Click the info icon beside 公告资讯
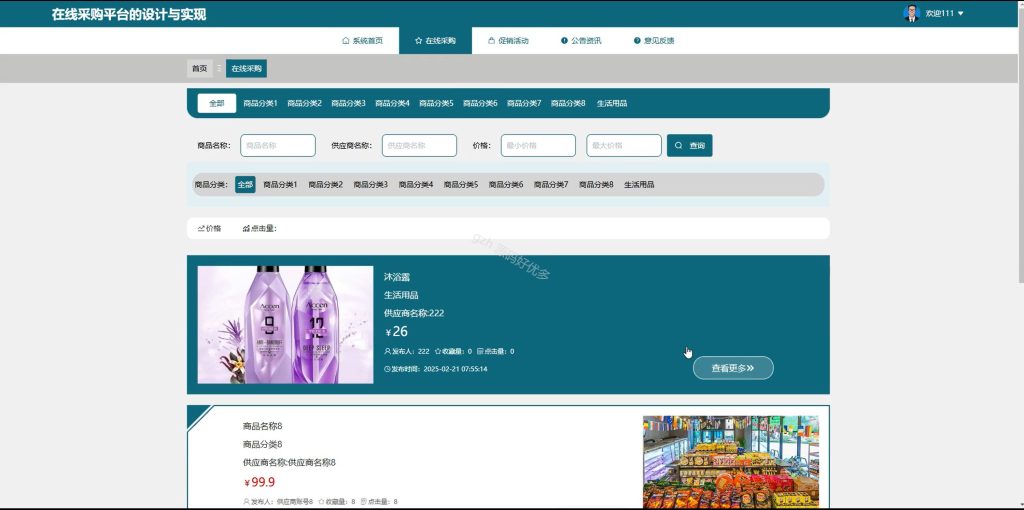The height and width of the screenshot is (510, 1024). pos(564,40)
